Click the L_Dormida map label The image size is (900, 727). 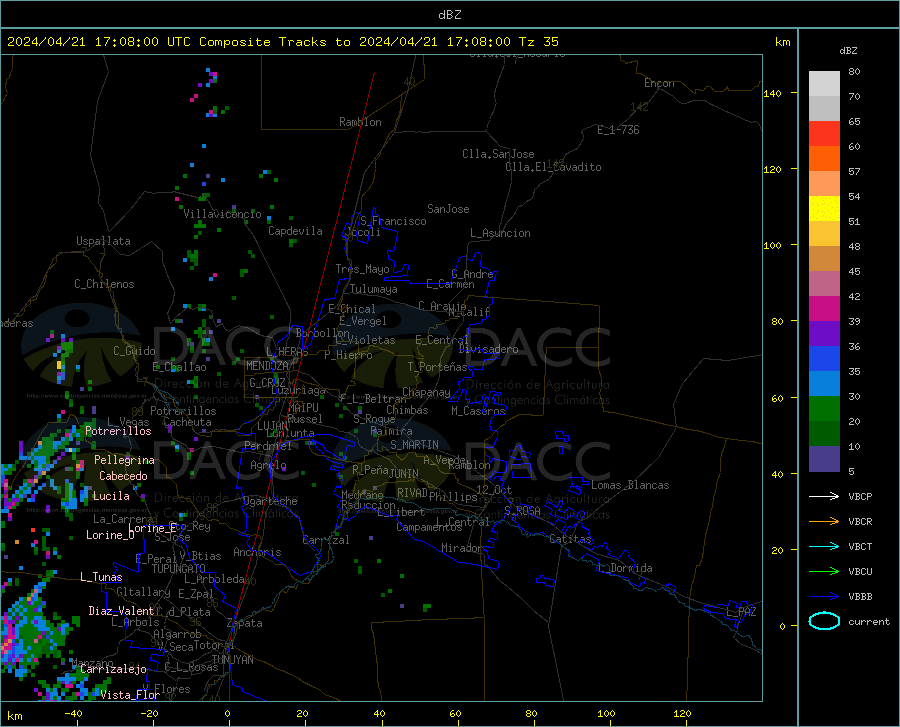click(624, 568)
